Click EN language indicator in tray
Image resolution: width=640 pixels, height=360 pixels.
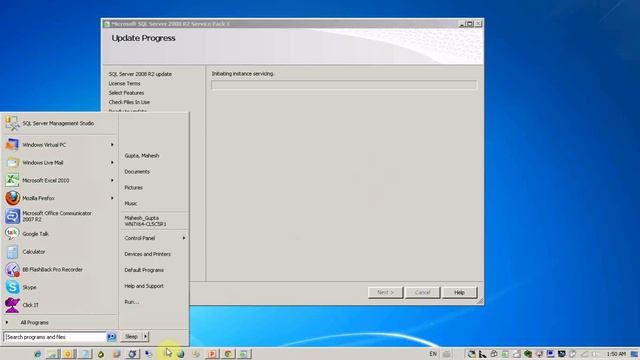pyautogui.click(x=433, y=354)
